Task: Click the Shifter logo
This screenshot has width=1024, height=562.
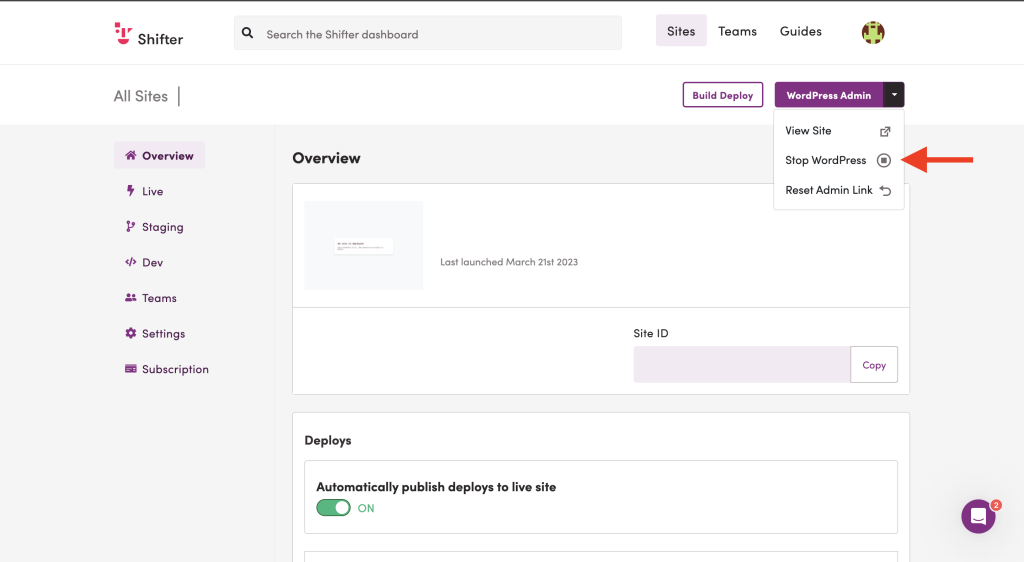Action: [x=149, y=35]
